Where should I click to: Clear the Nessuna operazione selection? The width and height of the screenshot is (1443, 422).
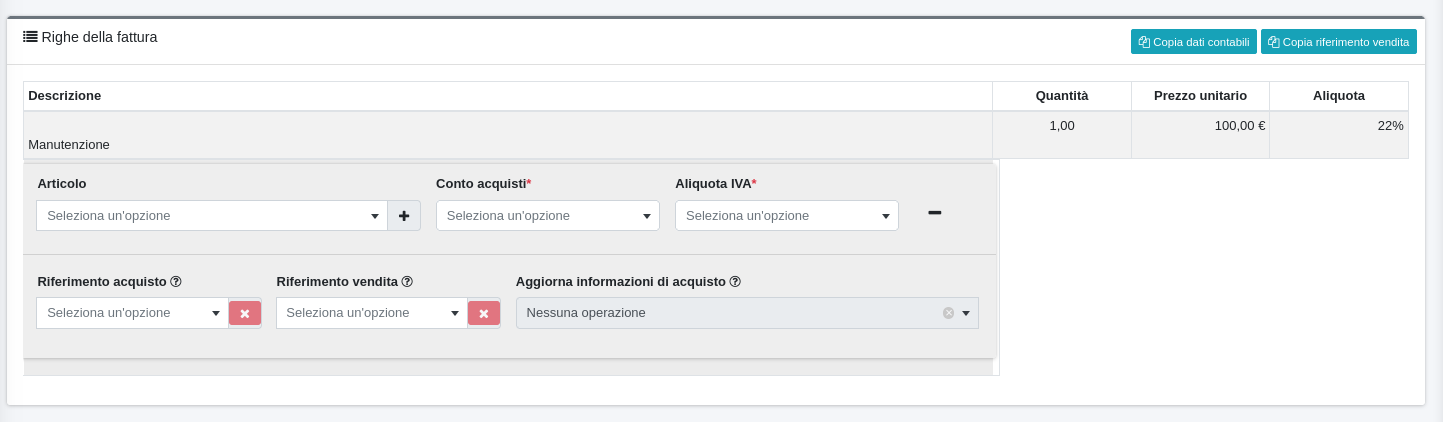pos(948,313)
